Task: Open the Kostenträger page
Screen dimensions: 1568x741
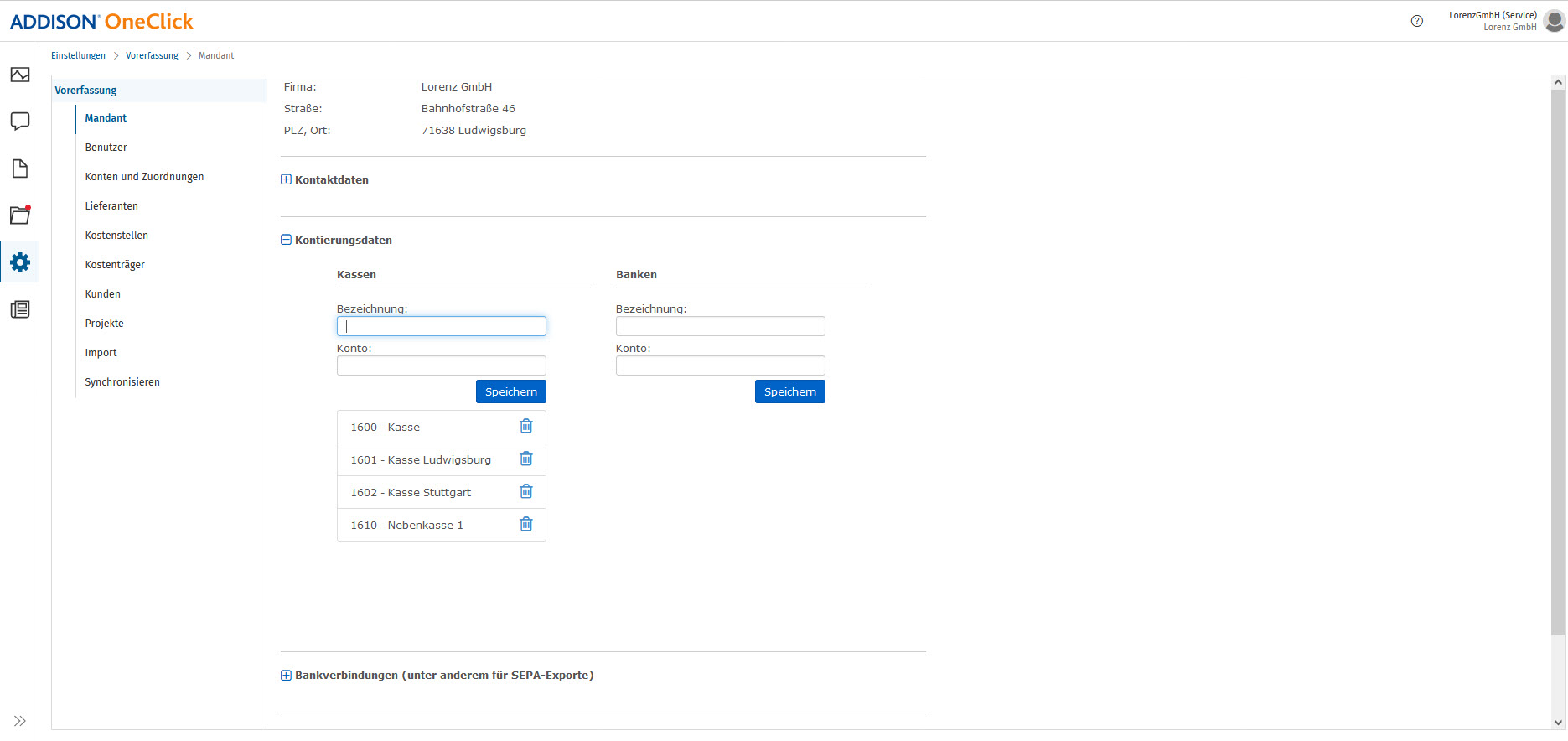Action: pyautogui.click(x=115, y=265)
